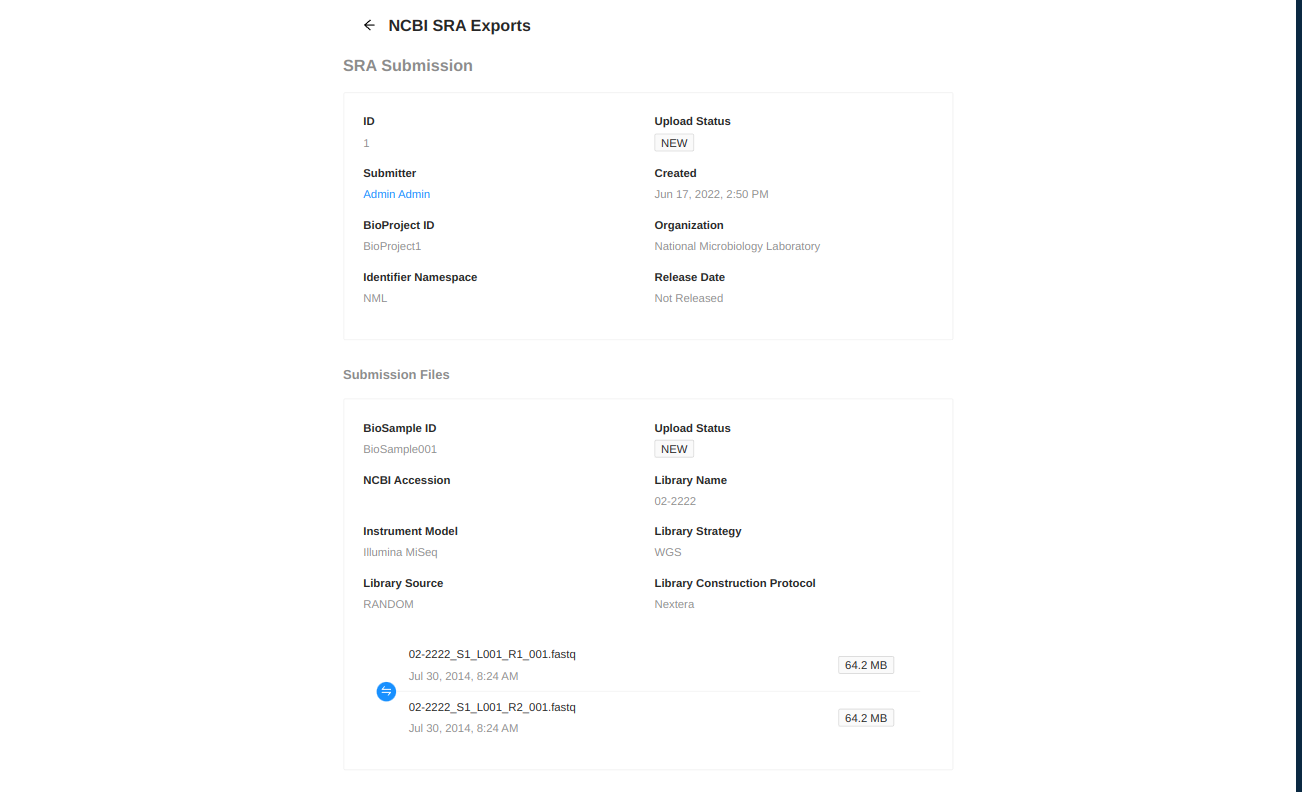Click the BioSample001 value
The height and width of the screenshot is (792, 1302).
tap(400, 449)
